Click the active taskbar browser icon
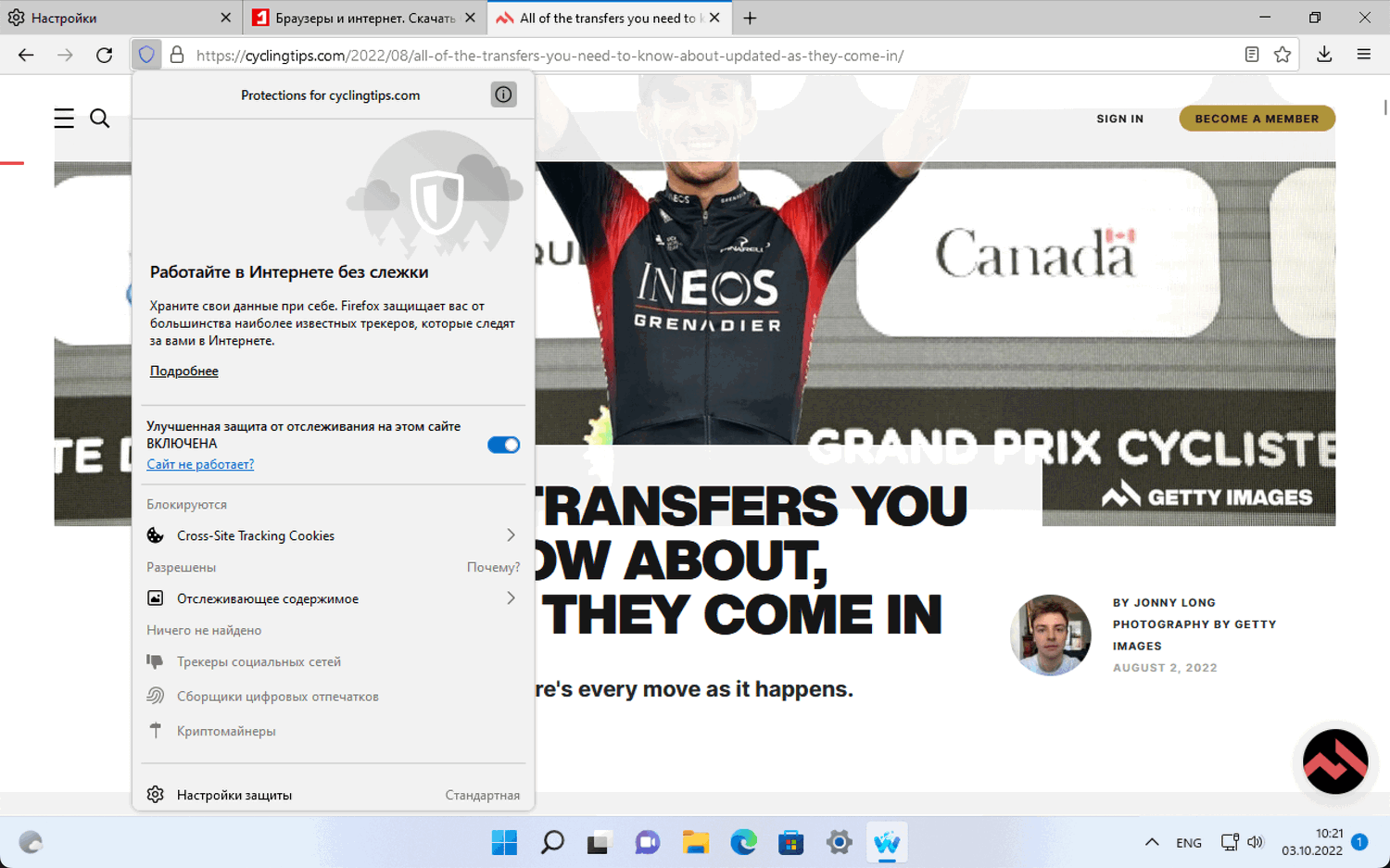1390x868 pixels. click(x=887, y=842)
